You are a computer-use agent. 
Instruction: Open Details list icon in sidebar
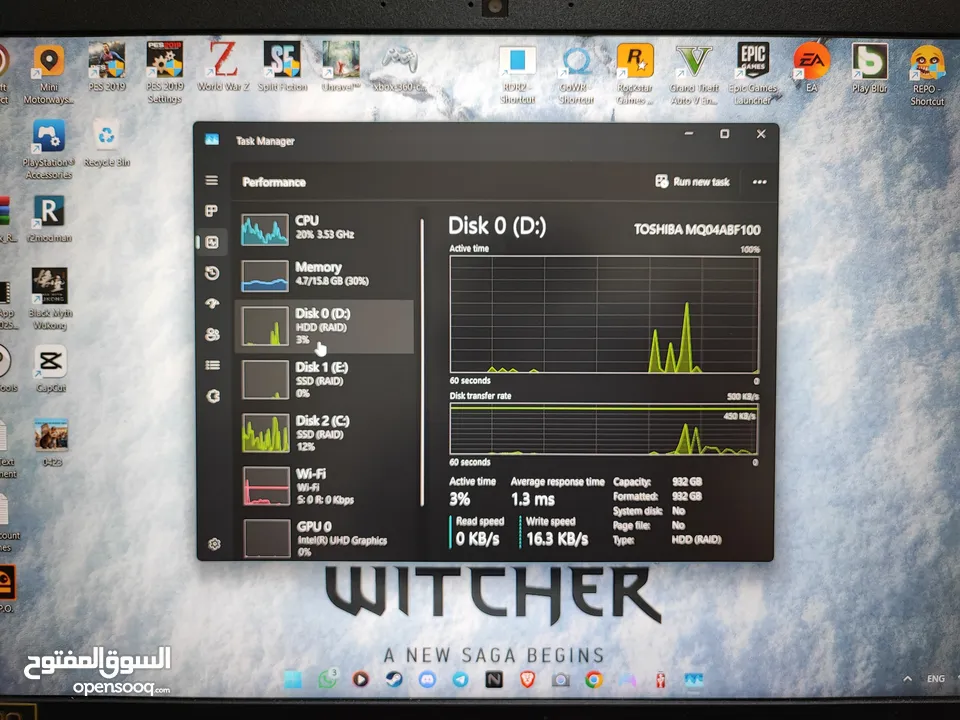click(212, 366)
